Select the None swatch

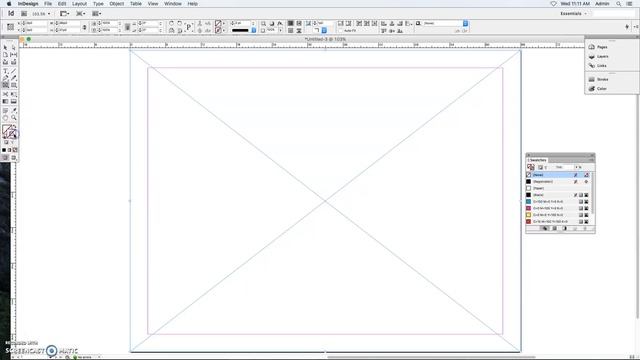pos(558,175)
